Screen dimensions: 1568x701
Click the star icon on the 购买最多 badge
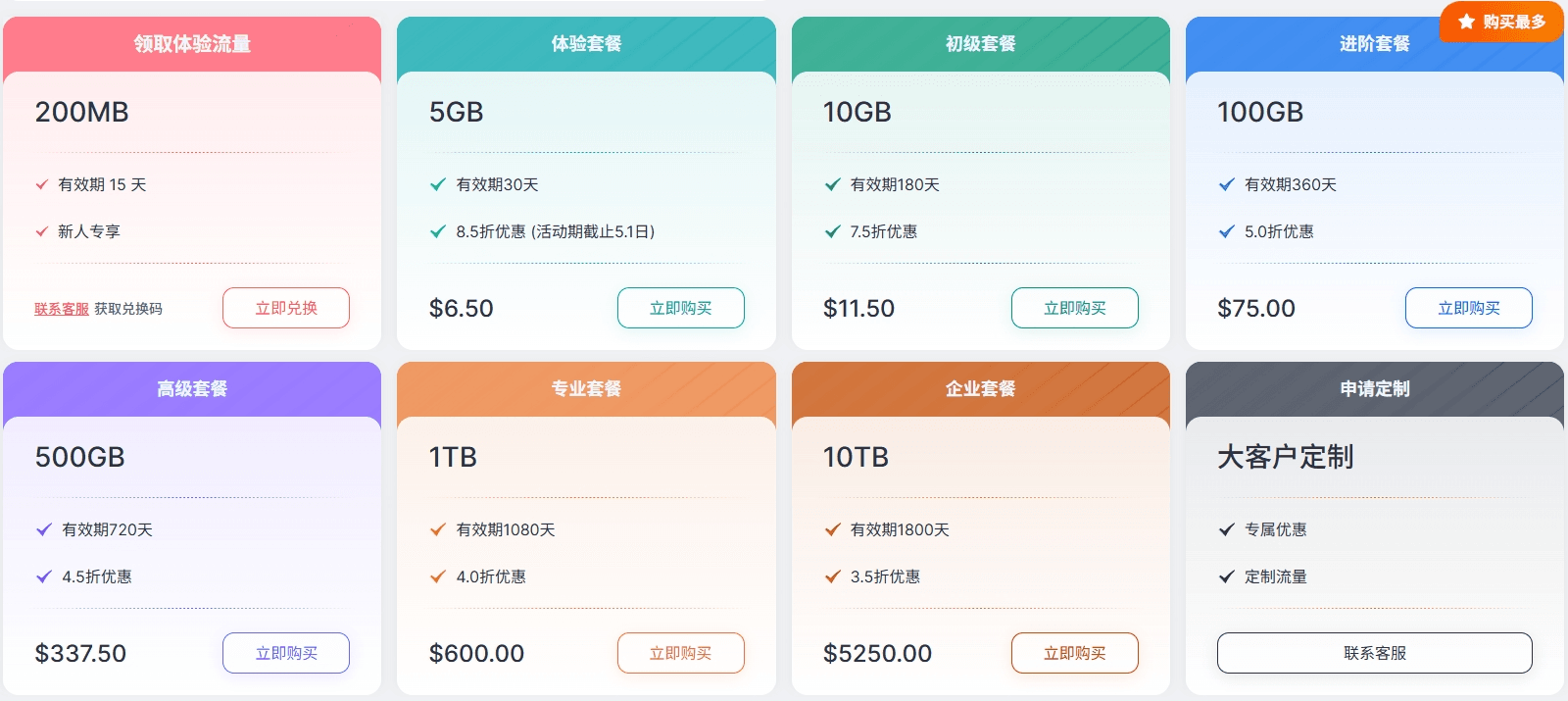click(x=1468, y=20)
